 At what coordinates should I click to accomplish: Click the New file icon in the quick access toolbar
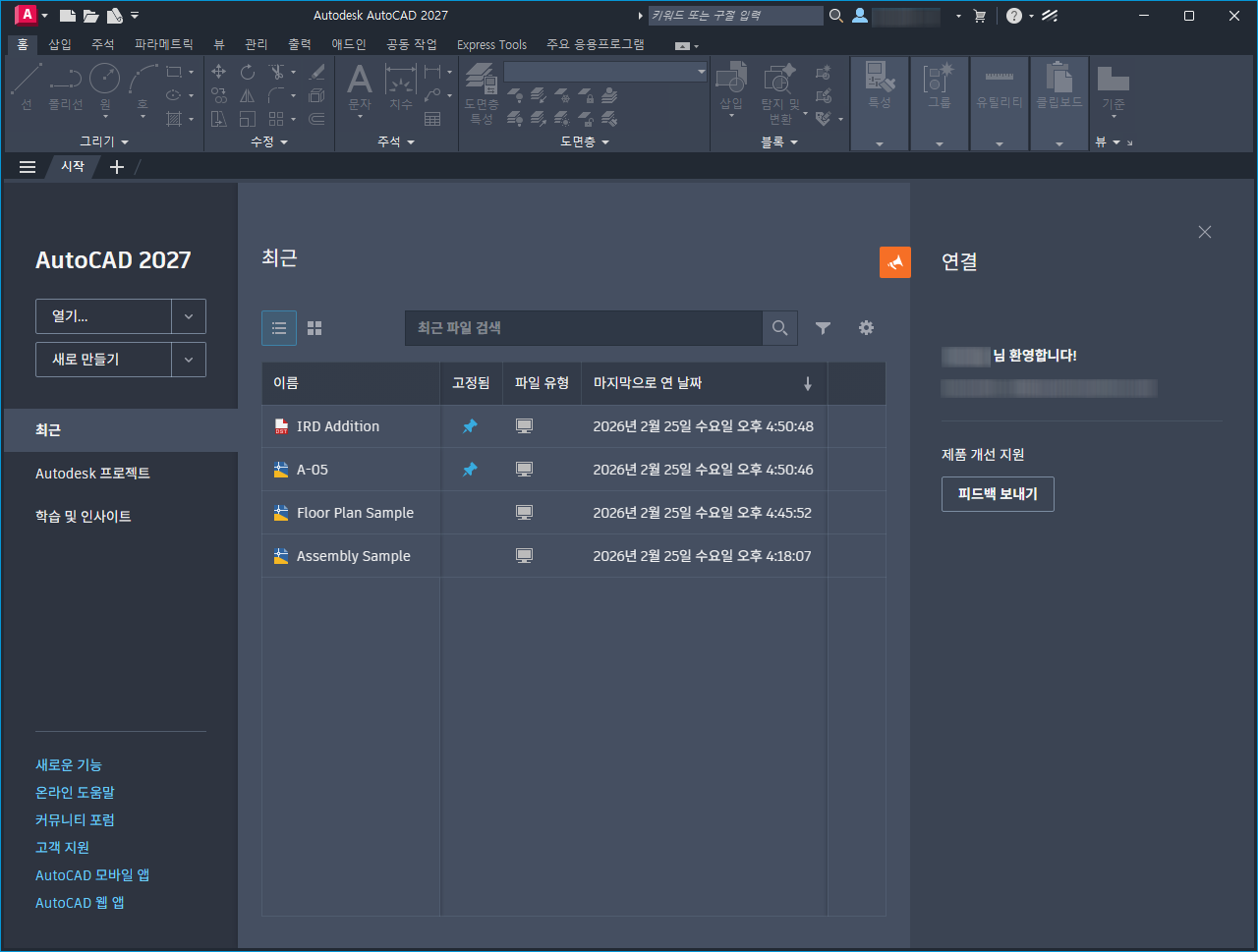tap(68, 16)
